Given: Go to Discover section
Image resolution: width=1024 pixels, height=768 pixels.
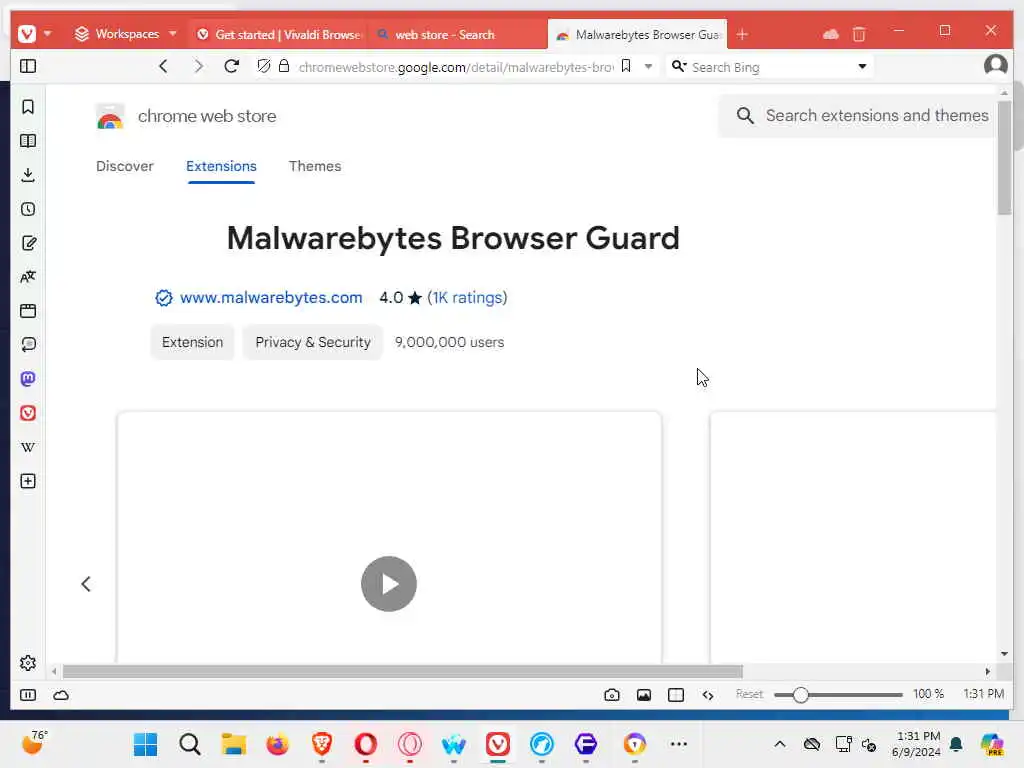Looking at the screenshot, I should (125, 166).
